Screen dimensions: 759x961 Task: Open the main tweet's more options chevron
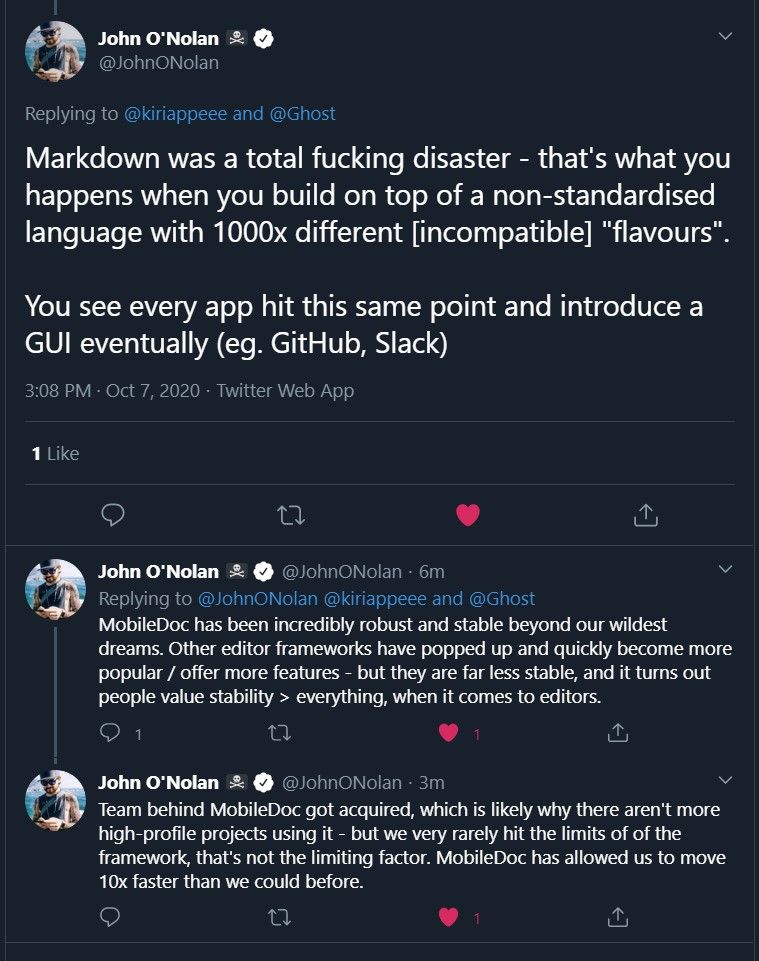pos(727,37)
